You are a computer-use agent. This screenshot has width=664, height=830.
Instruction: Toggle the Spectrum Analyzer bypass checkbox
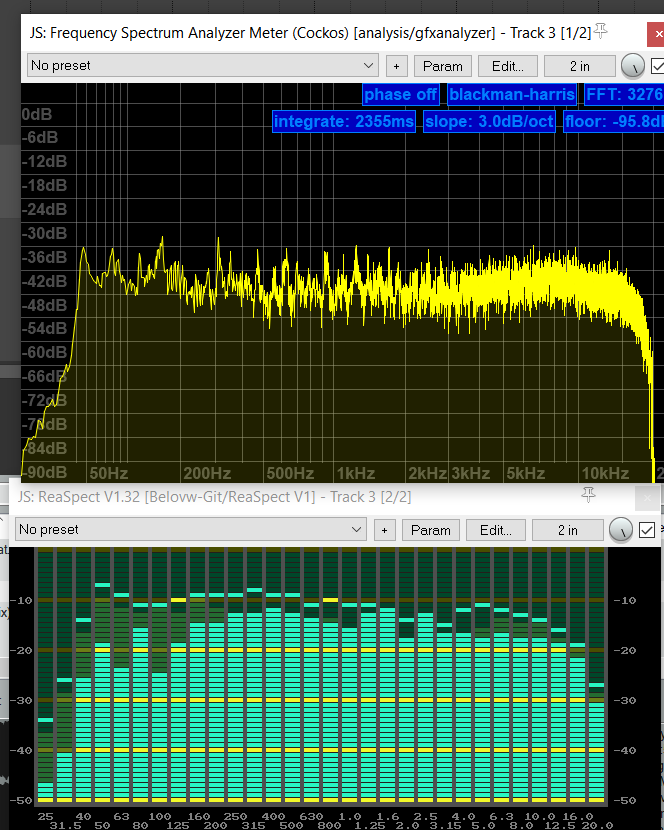point(658,66)
